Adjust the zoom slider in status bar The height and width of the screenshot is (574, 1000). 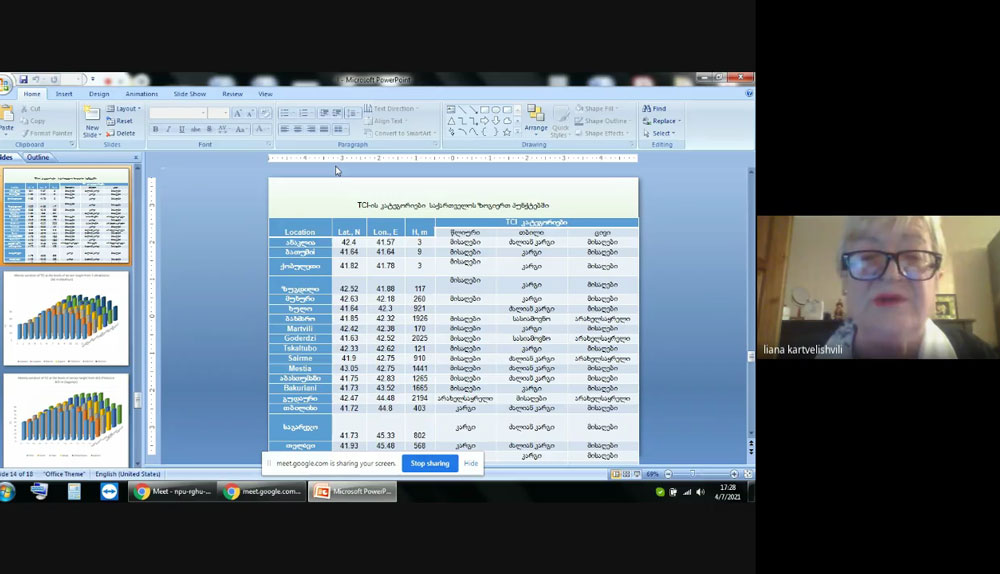point(692,474)
